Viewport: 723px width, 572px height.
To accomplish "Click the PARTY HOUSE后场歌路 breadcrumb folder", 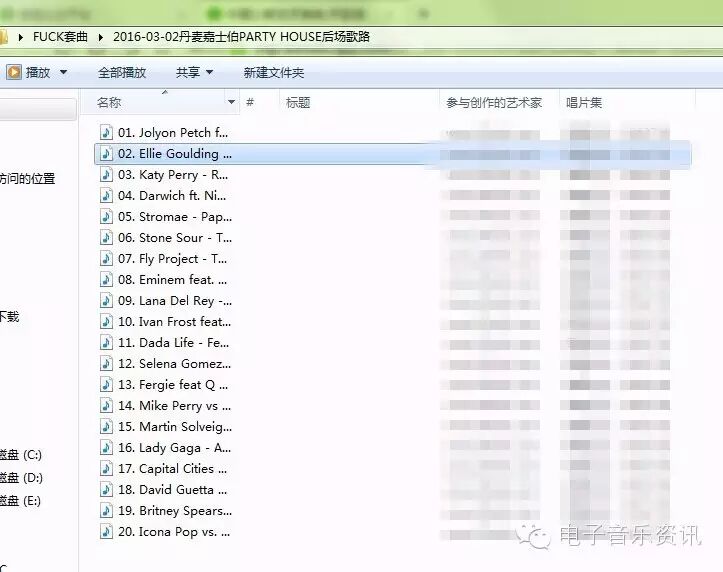I will 242,36.
